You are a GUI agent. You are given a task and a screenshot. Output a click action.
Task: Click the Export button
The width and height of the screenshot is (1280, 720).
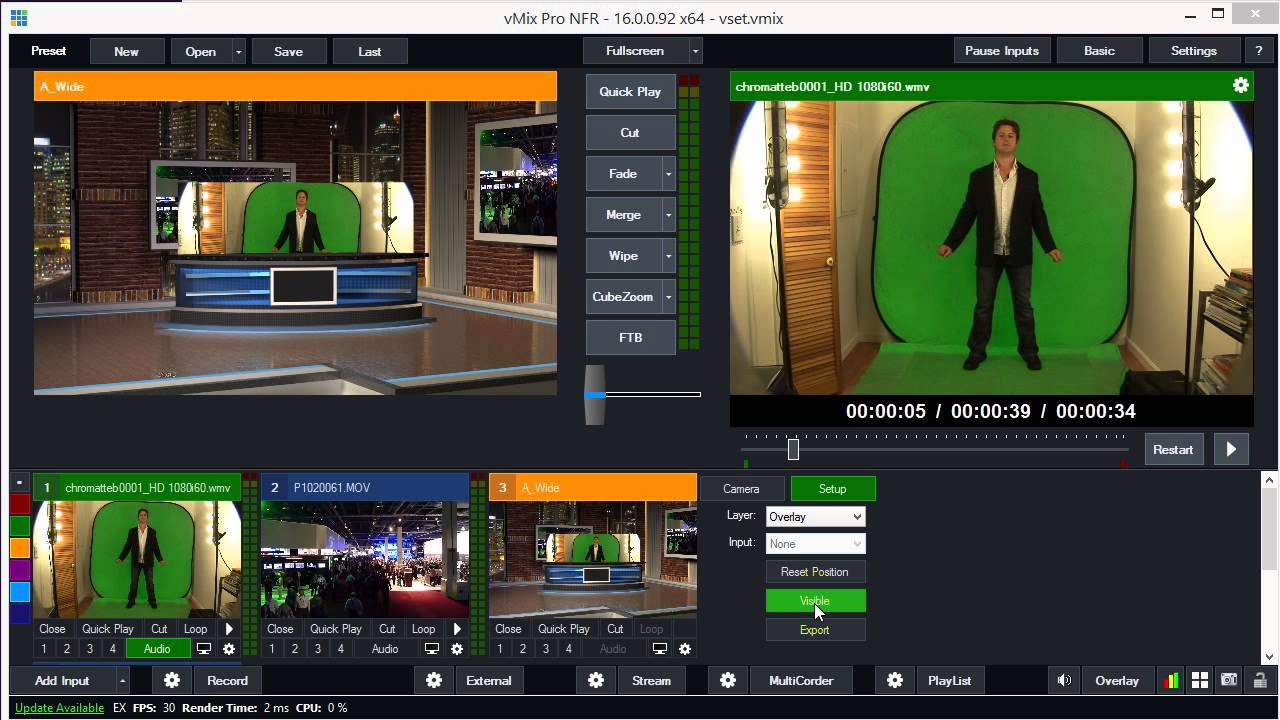coord(815,630)
